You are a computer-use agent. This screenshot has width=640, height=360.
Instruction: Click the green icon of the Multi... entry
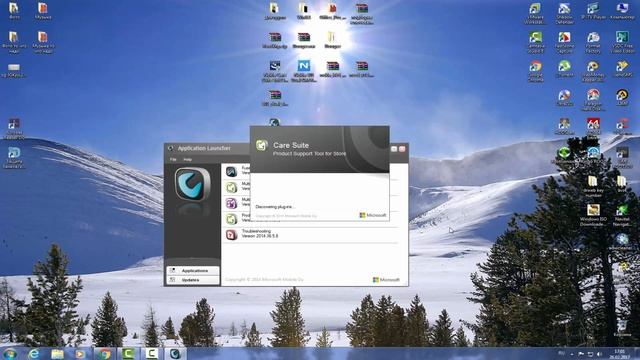click(x=231, y=187)
